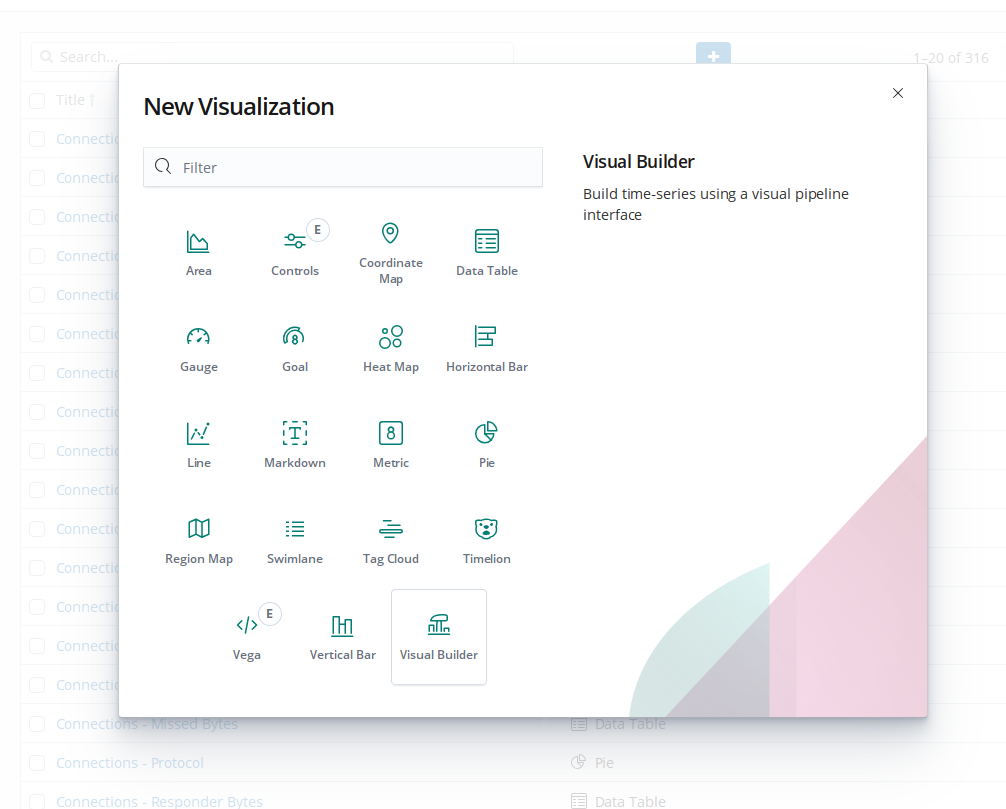1006x809 pixels.
Task: Toggle the select-all checkbox beside Title
Action: [37, 100]
